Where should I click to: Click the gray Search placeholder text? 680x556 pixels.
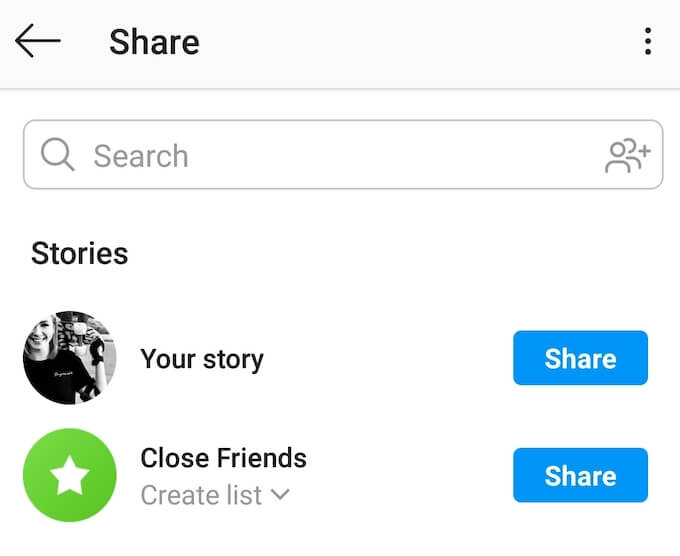coord(141,156)
